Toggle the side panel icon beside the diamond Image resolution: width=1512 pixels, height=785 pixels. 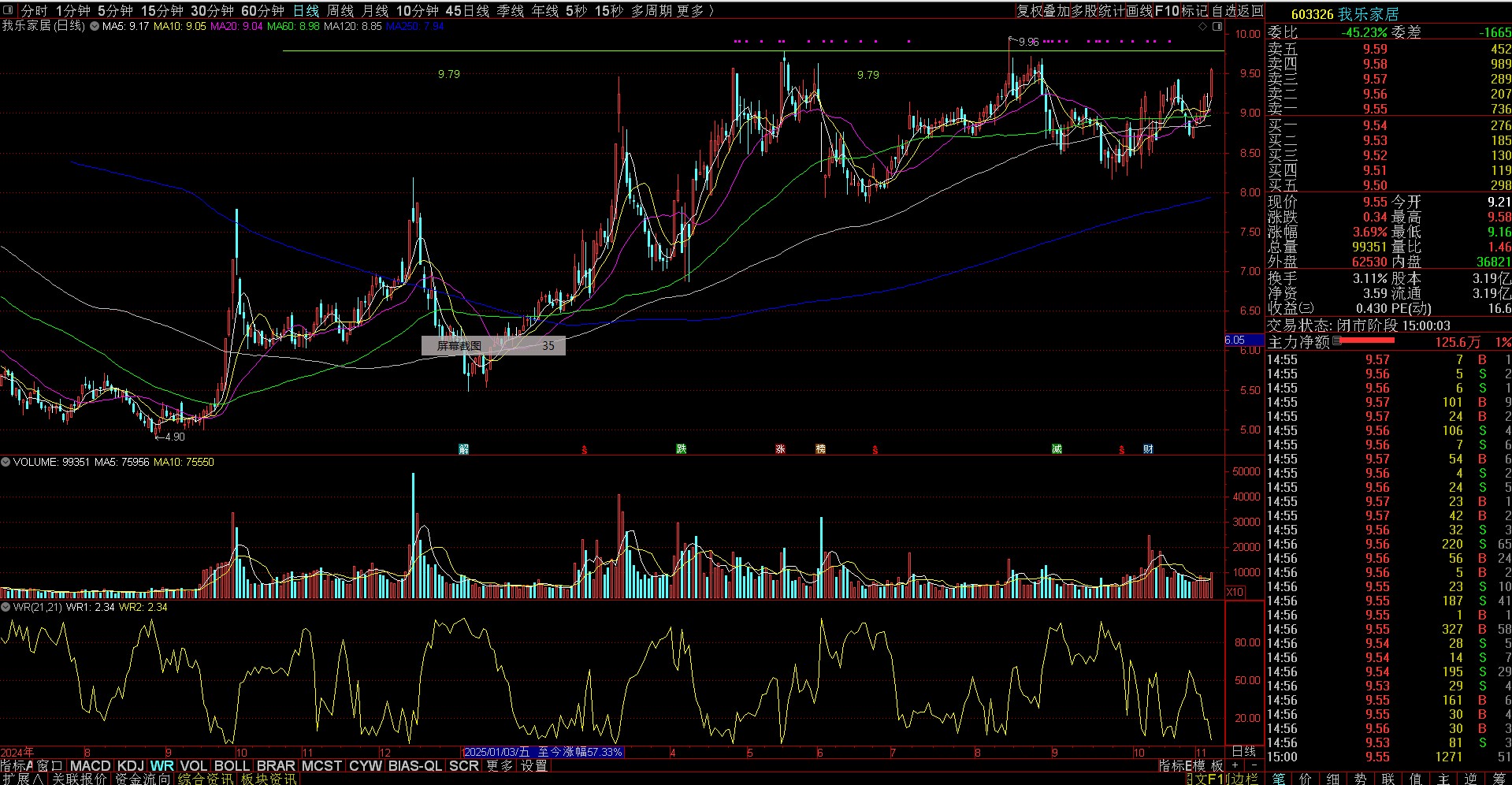coord(1217,27)
